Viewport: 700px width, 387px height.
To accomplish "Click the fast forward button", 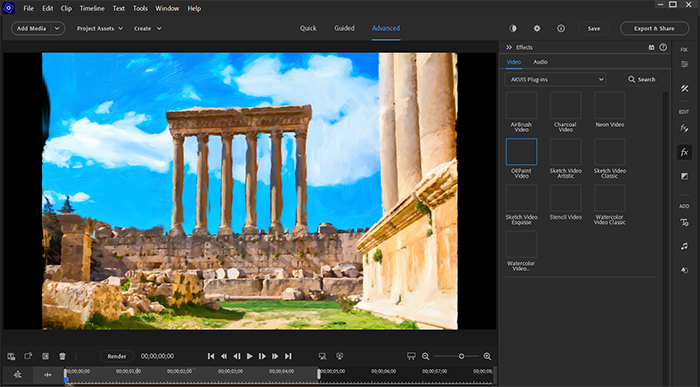I will pos(275,356).
